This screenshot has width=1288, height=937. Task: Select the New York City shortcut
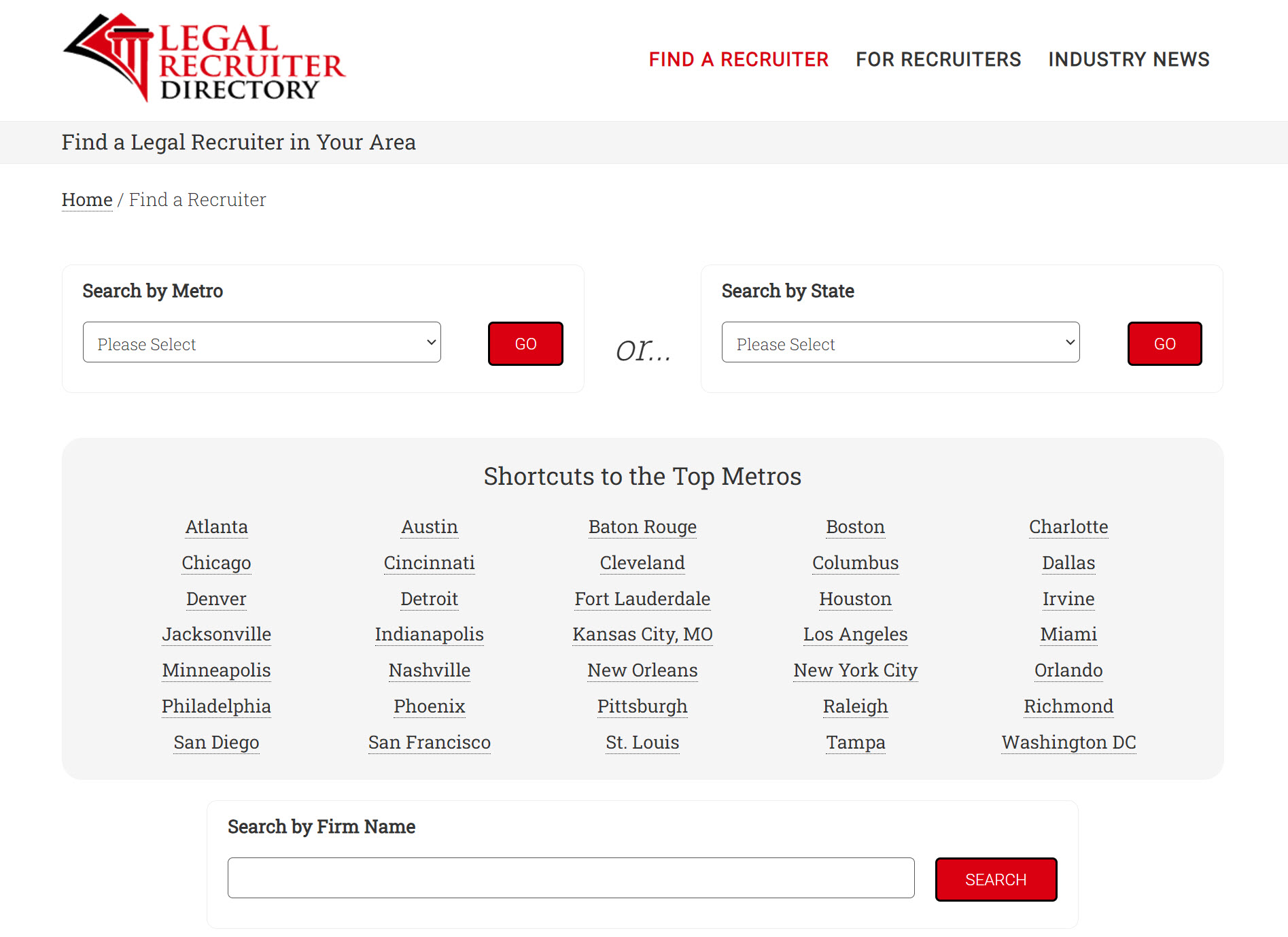855,670
